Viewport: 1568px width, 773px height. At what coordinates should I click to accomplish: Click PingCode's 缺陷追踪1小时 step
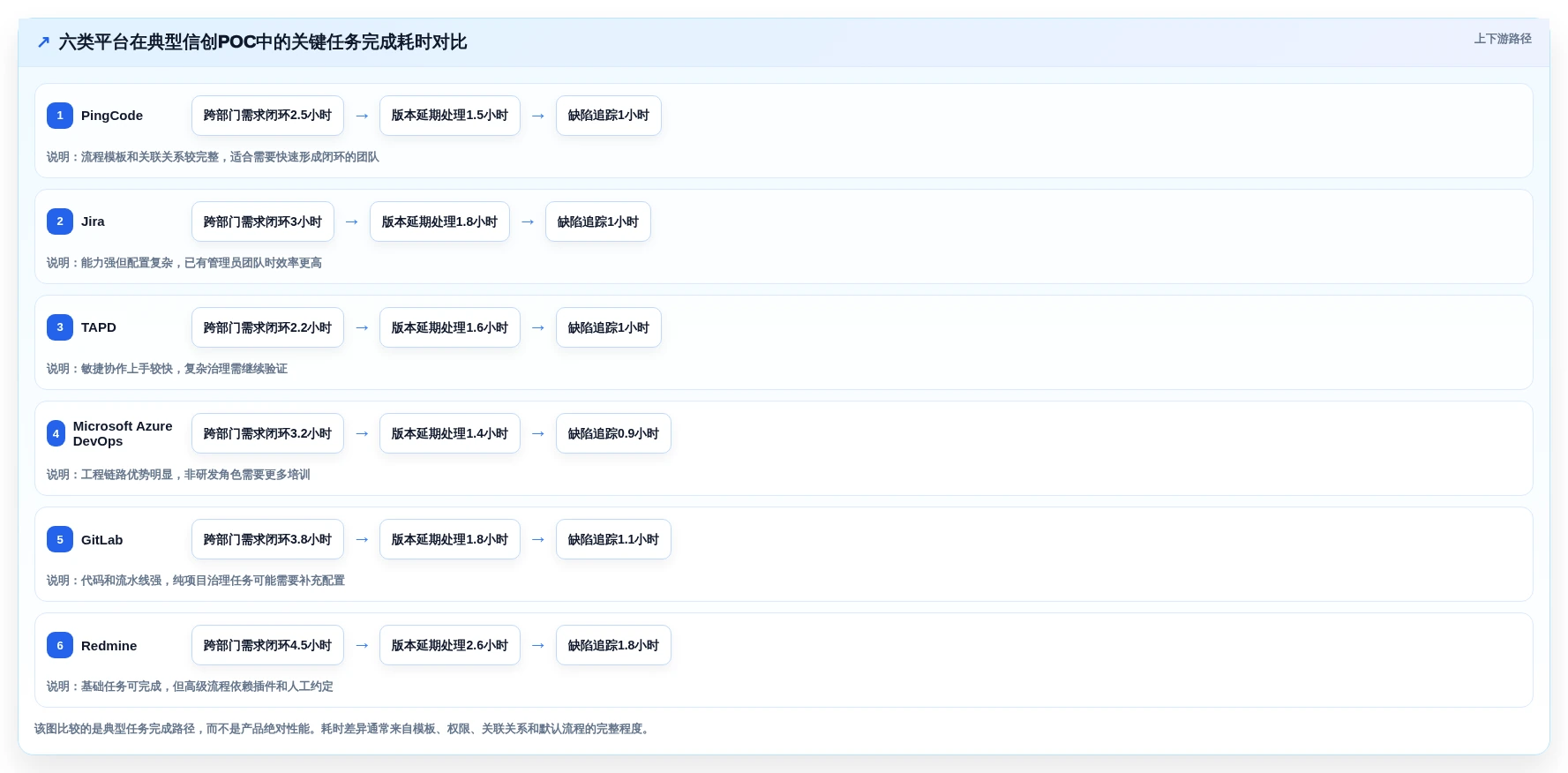(x=609, y=116)
